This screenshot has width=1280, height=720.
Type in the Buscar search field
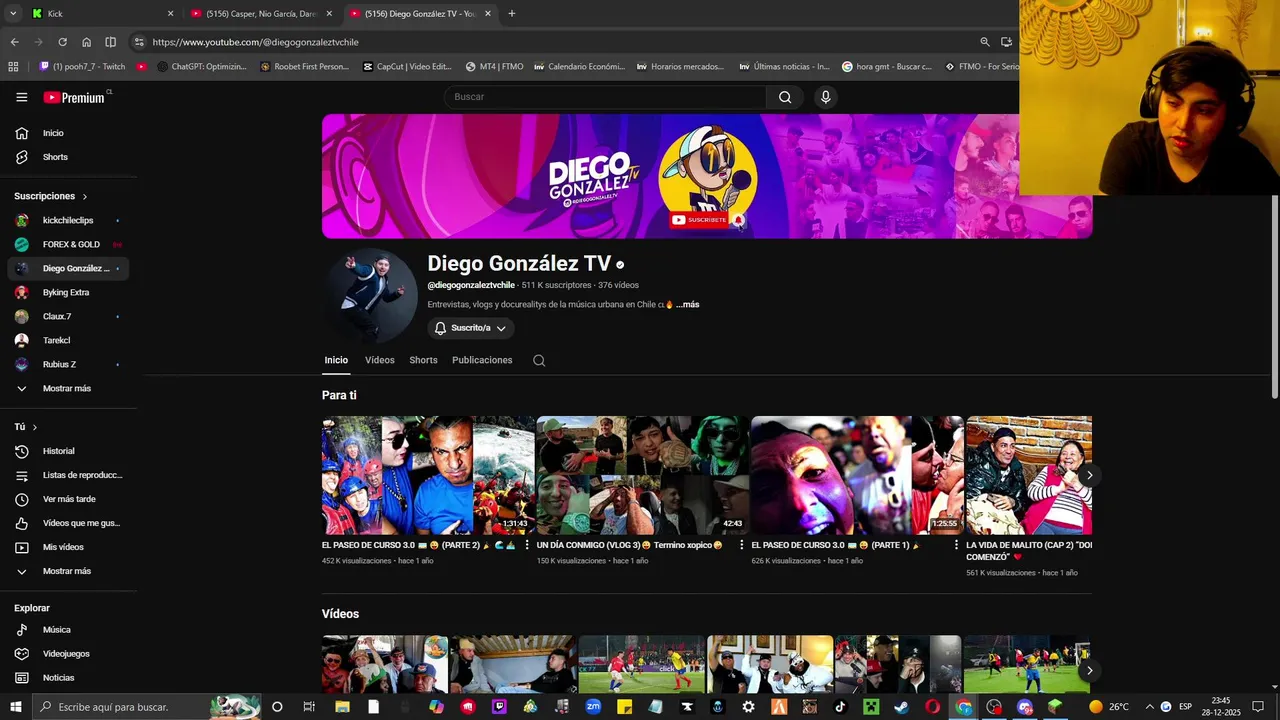(606, 97)
